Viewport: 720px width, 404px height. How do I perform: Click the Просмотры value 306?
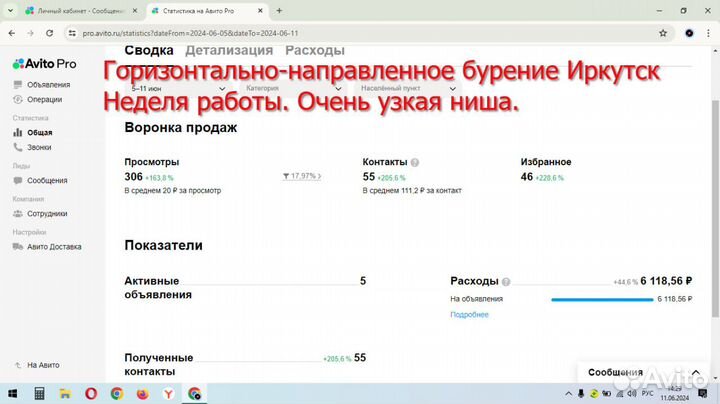(x=133, y=177)
